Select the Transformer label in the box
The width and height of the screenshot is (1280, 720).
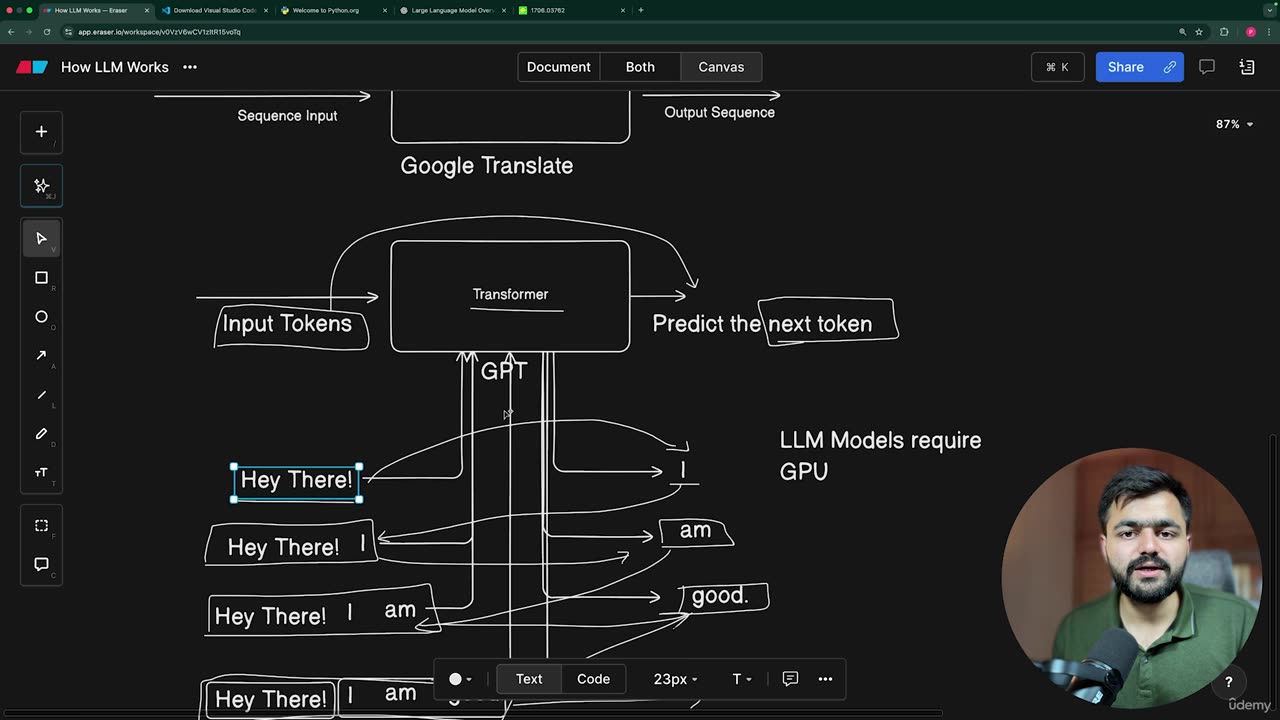pos(510,294)
